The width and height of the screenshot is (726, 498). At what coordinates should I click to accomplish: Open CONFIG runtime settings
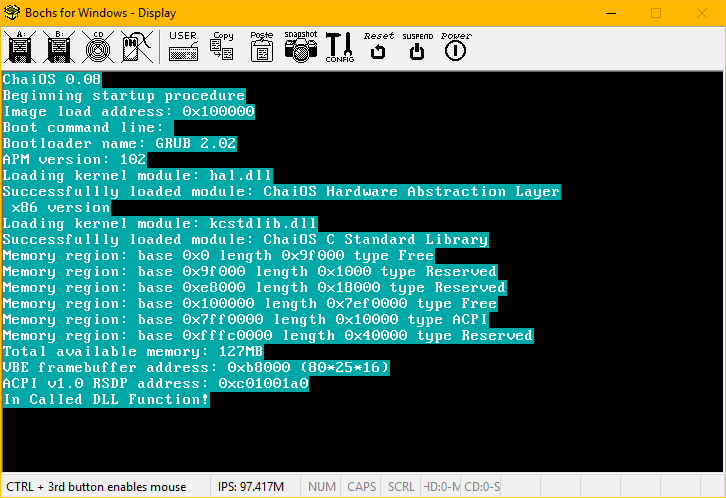[339, 47]
